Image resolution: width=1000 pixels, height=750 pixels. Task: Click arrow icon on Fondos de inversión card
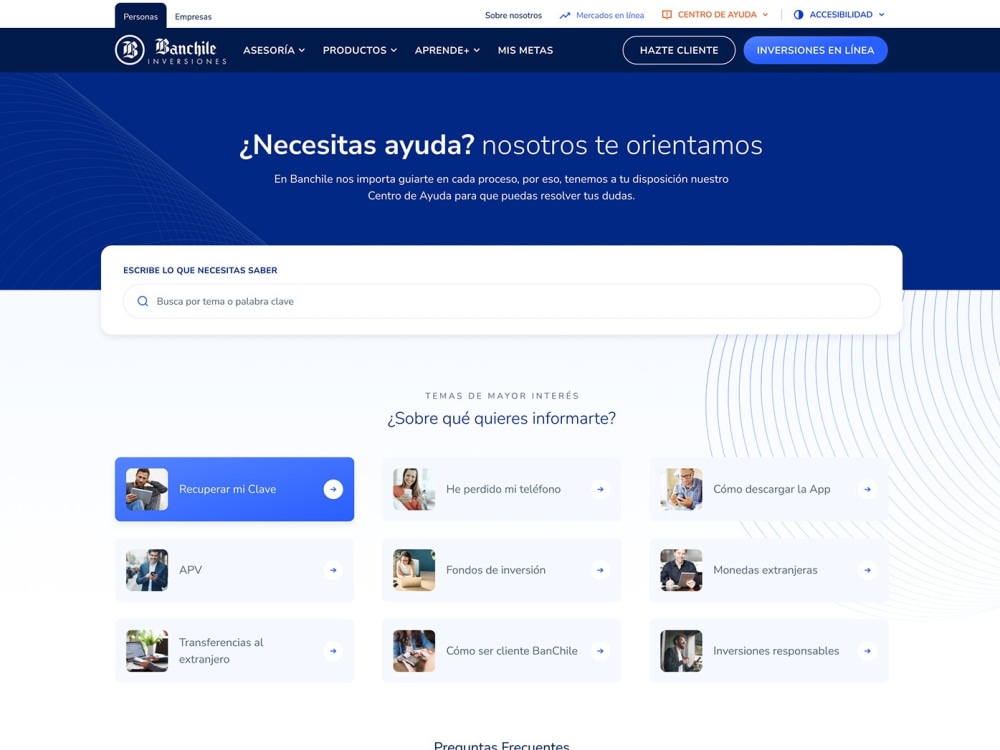coord(600,570)
